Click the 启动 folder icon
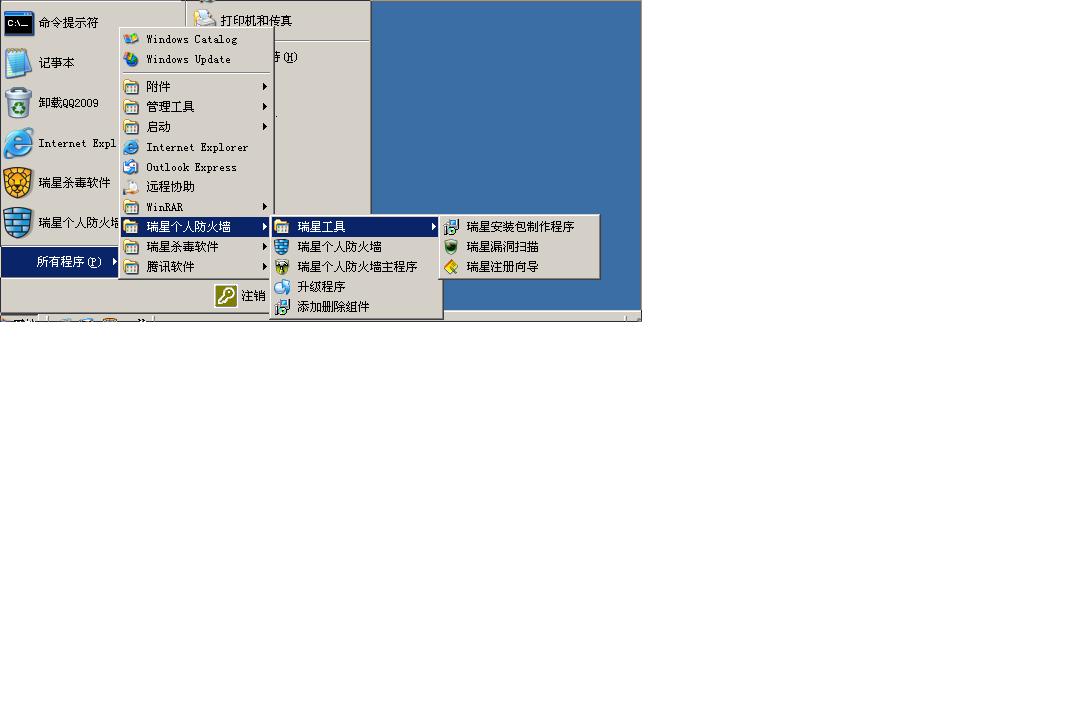Screen dimensions: 1090x708 tap(131, 127)
